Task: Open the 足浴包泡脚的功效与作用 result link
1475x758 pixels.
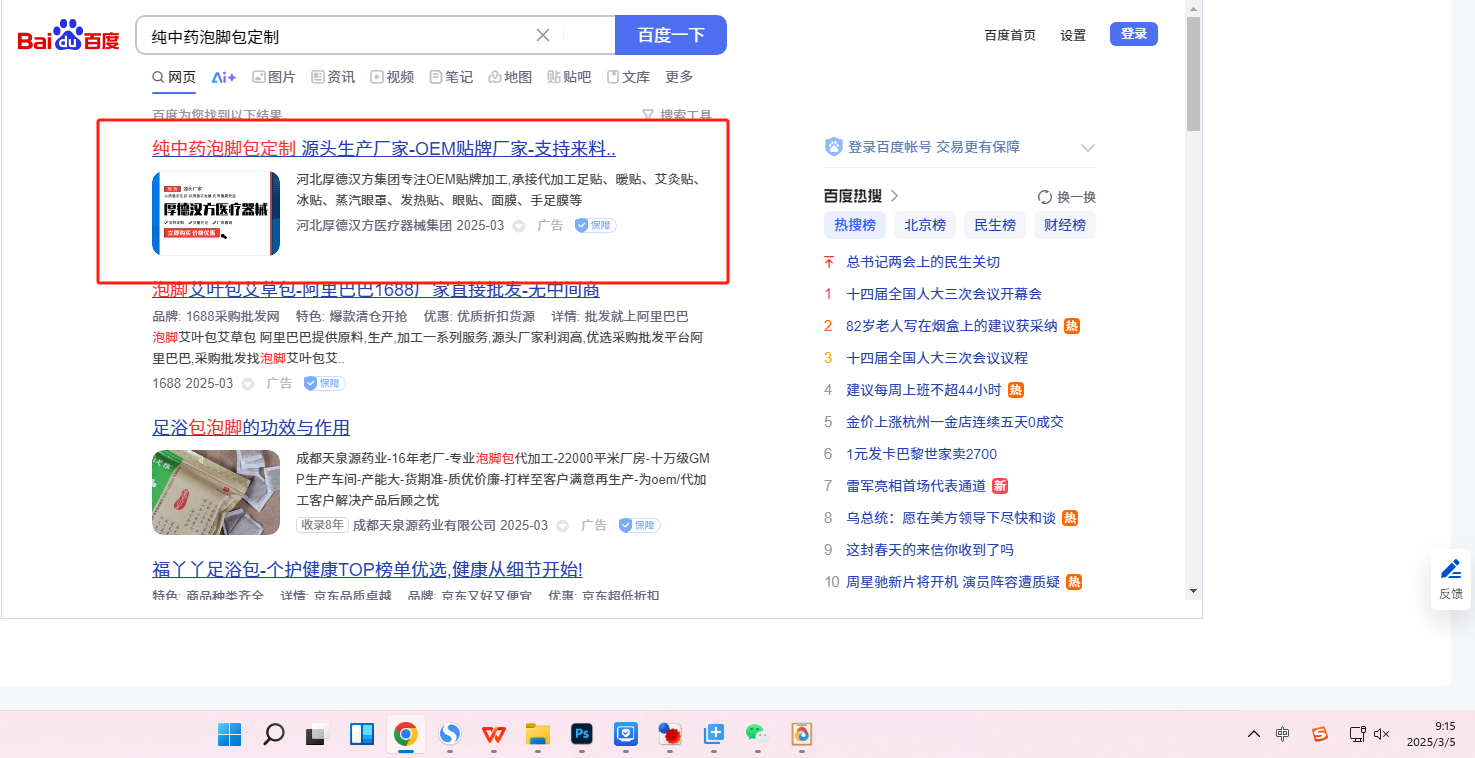Action: click(x=251, y=428)
